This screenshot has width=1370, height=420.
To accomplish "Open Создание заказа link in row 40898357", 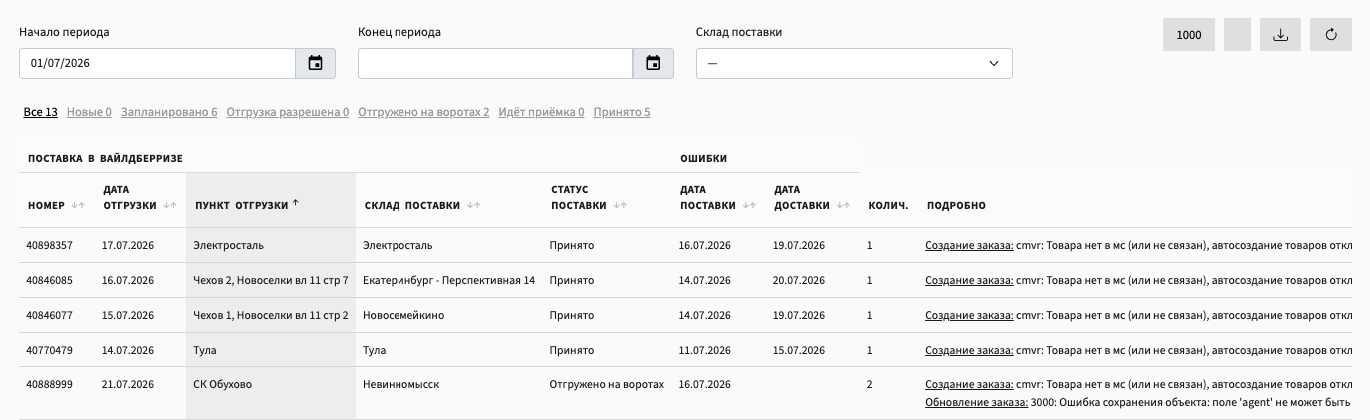I will 969,245.
